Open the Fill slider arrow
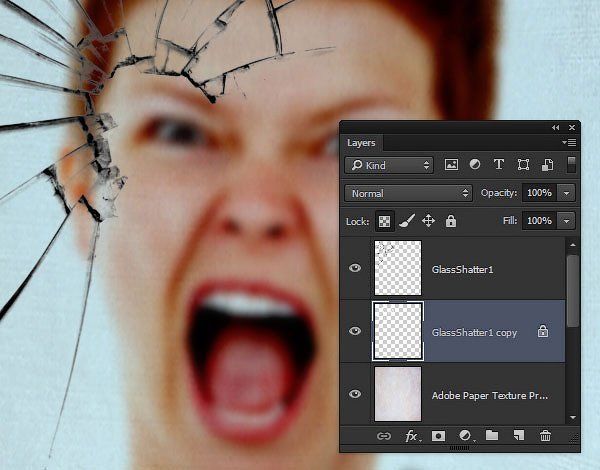Image resolution: width=600 pixels, height=470 pixels. [567, 221]
